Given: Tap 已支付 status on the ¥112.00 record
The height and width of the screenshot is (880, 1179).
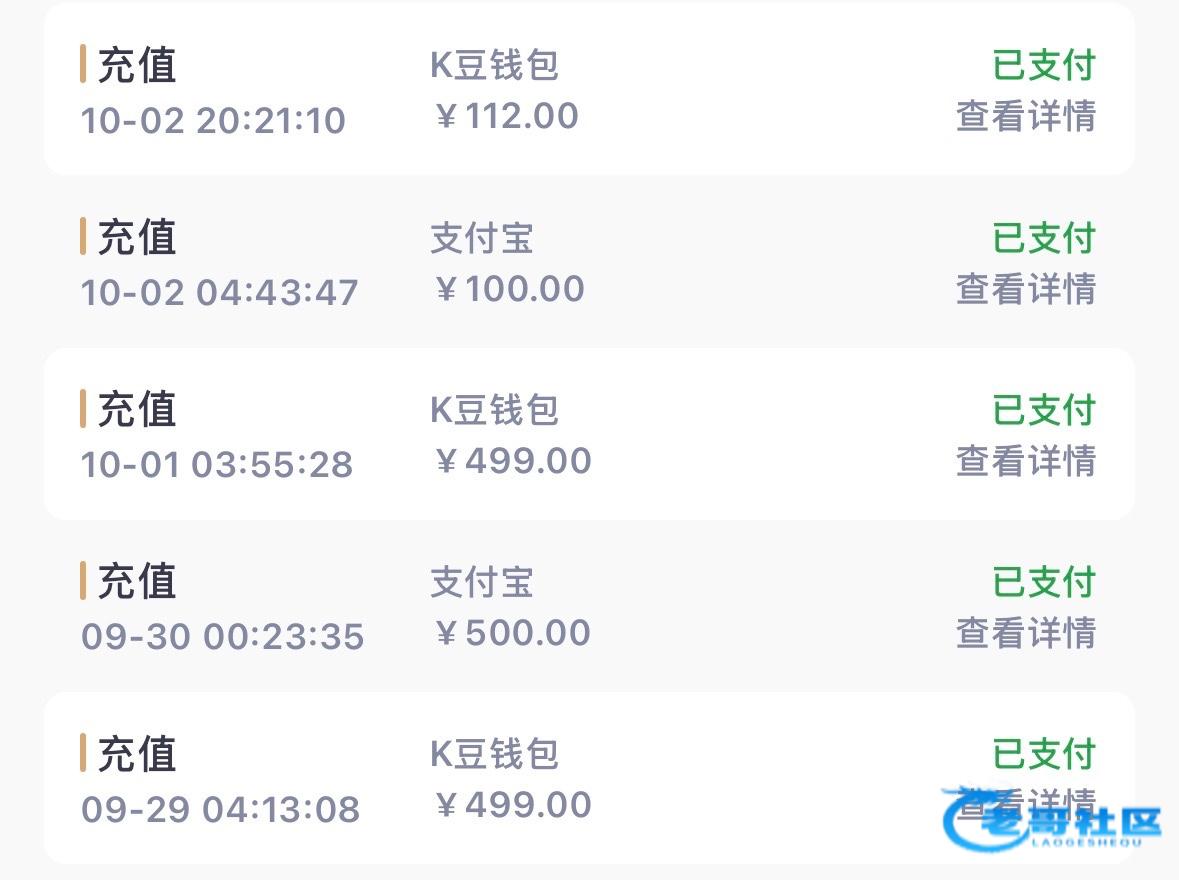Looking at the screenshot, I should pos(1043,66).
